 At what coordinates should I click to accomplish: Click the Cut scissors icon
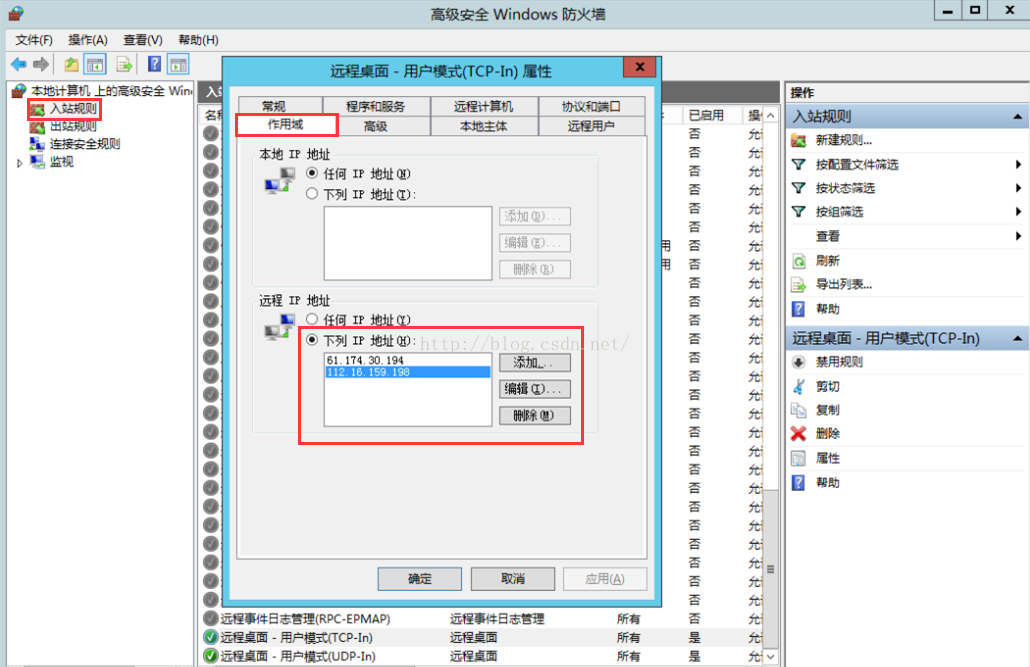point(799,386)
